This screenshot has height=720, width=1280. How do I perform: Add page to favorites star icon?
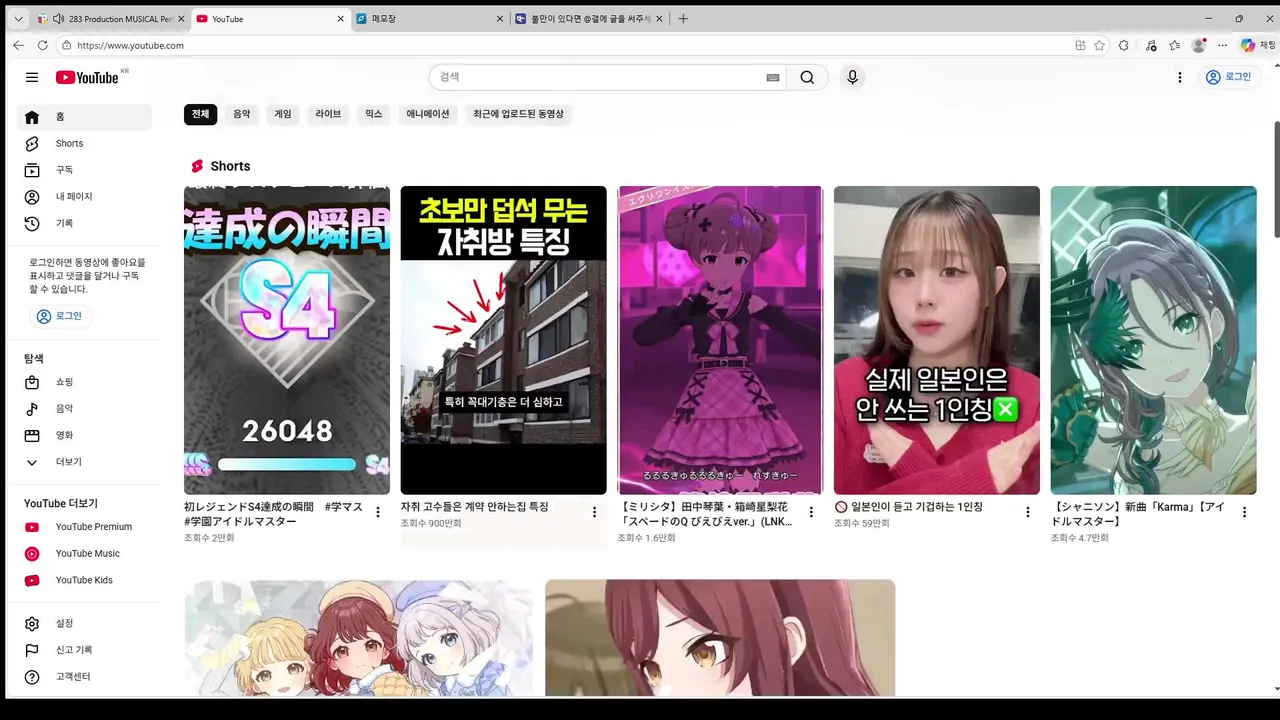click(x=1100, y=45)
